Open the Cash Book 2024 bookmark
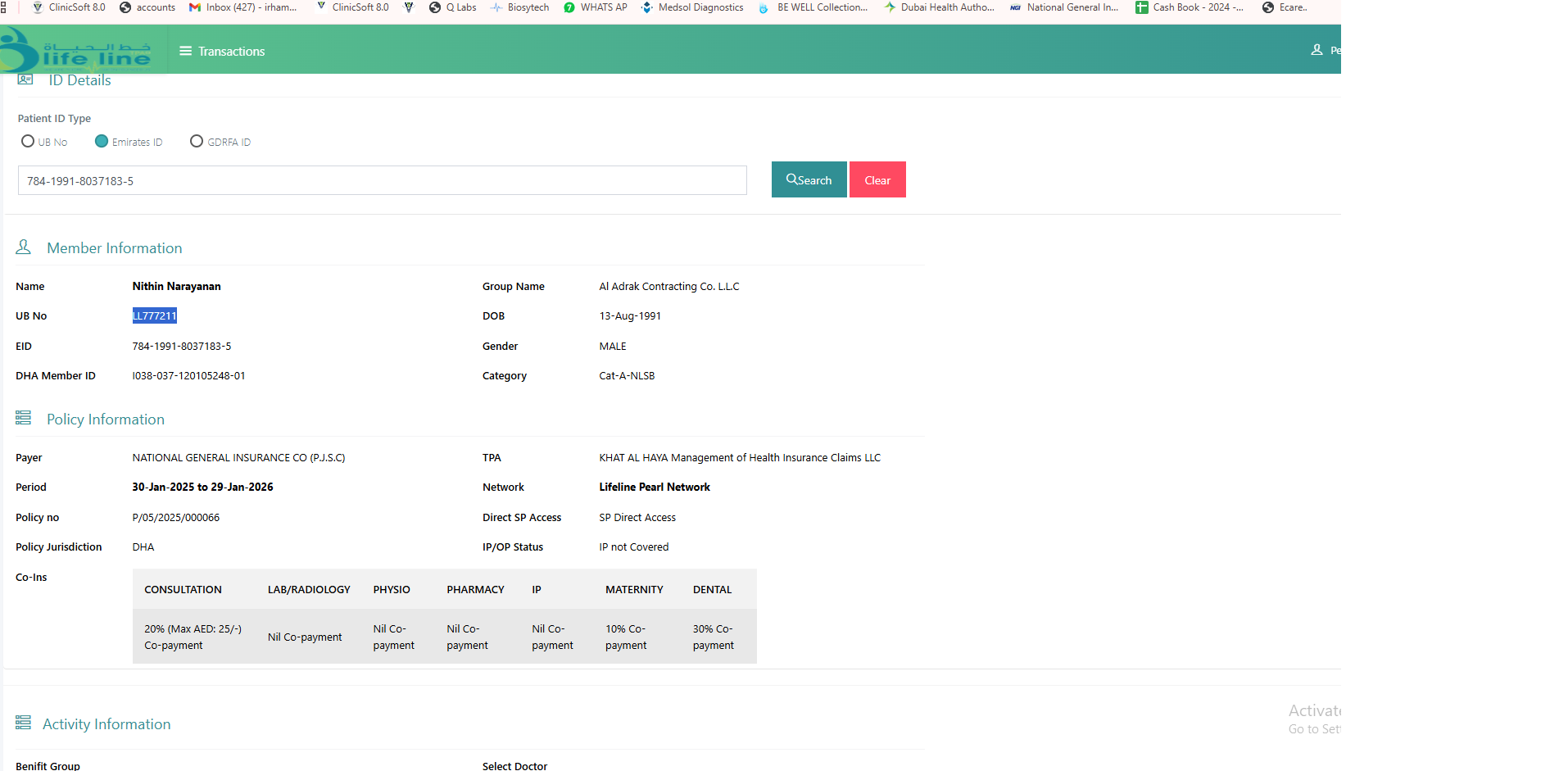 click(x=1190, y=7)
